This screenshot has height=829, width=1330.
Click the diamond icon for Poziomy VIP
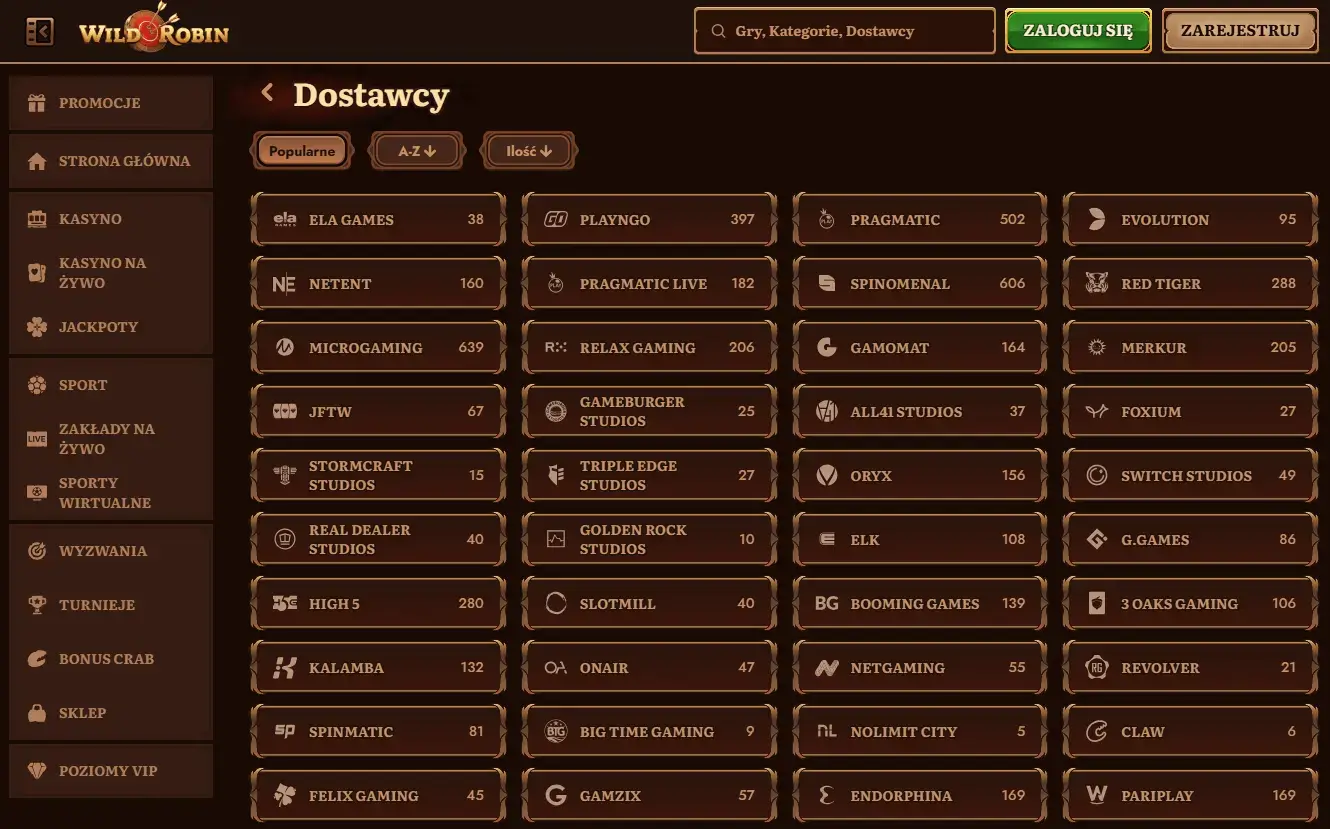click(x=37, y=771)
